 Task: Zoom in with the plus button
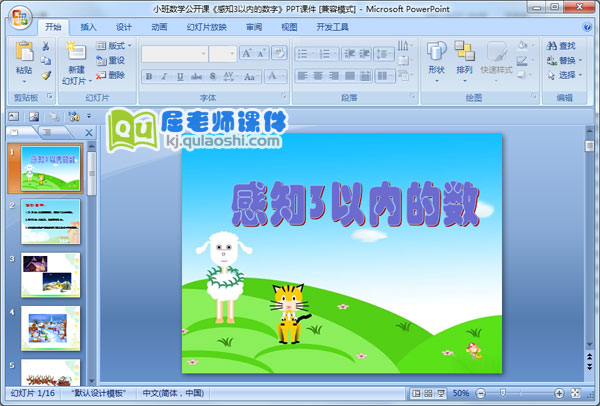pos(559,393)
